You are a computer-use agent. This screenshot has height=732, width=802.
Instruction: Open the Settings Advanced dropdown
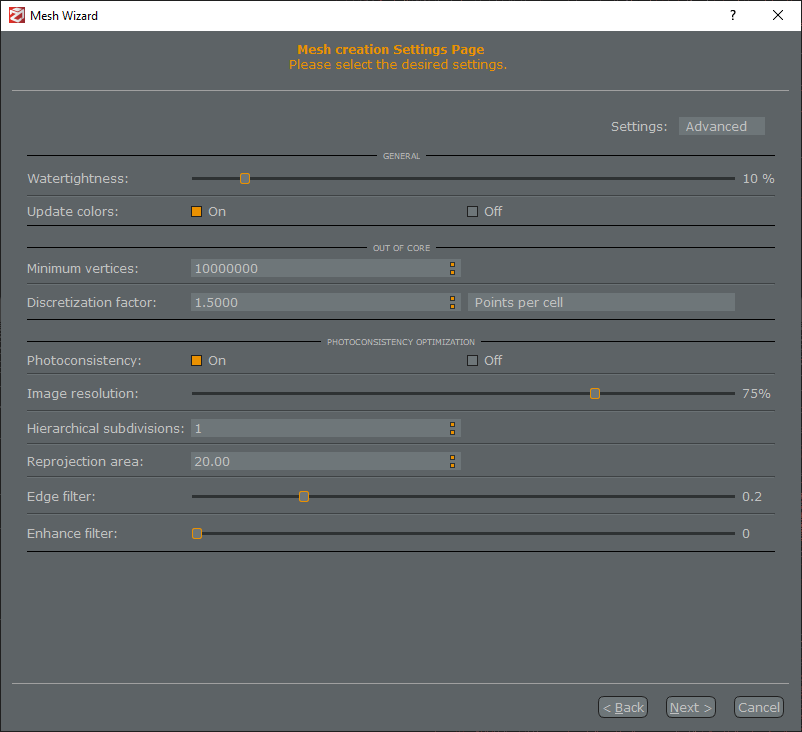721,126
